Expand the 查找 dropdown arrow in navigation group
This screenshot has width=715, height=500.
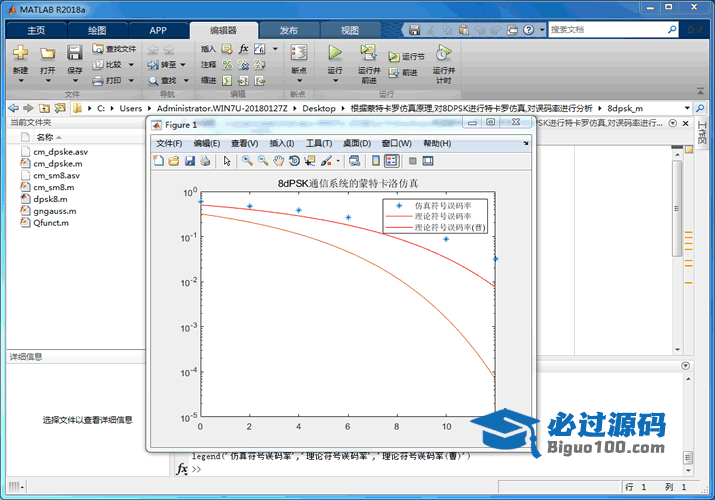[186, 81]
